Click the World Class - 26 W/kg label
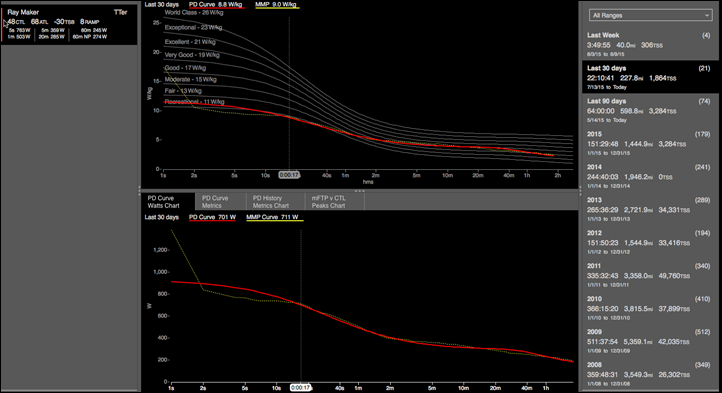The image size is (722, 393). point(194,12)
